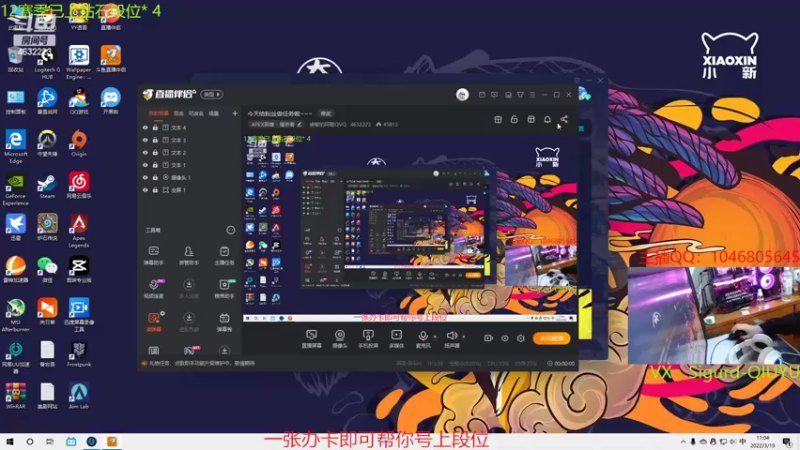Image resolution: width=800 pixels, height=450 pixels.
Task: Open the toolbox more-options circle button
Action: click(x=231, y=230)
